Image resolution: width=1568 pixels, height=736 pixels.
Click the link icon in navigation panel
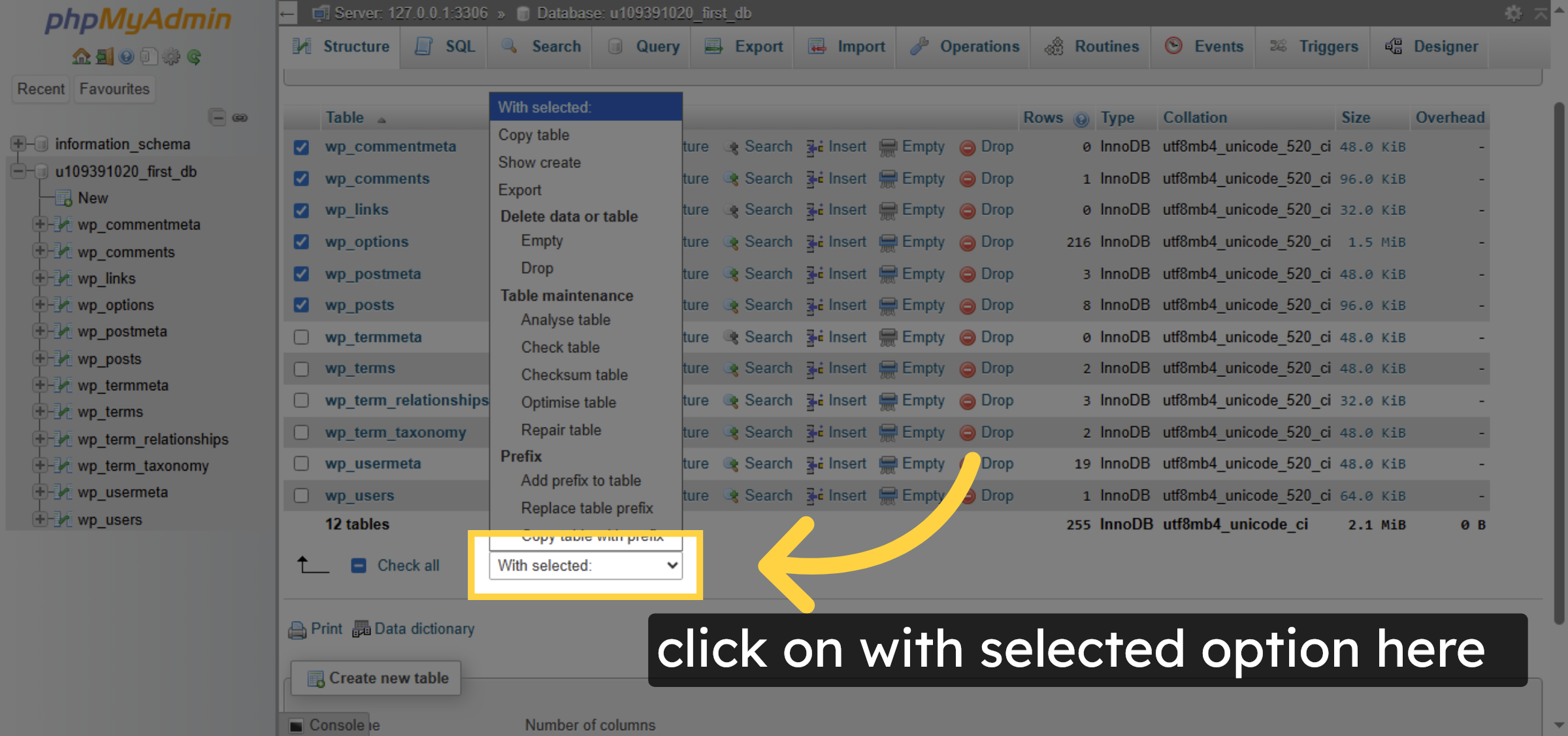click(x=240, y=118)
